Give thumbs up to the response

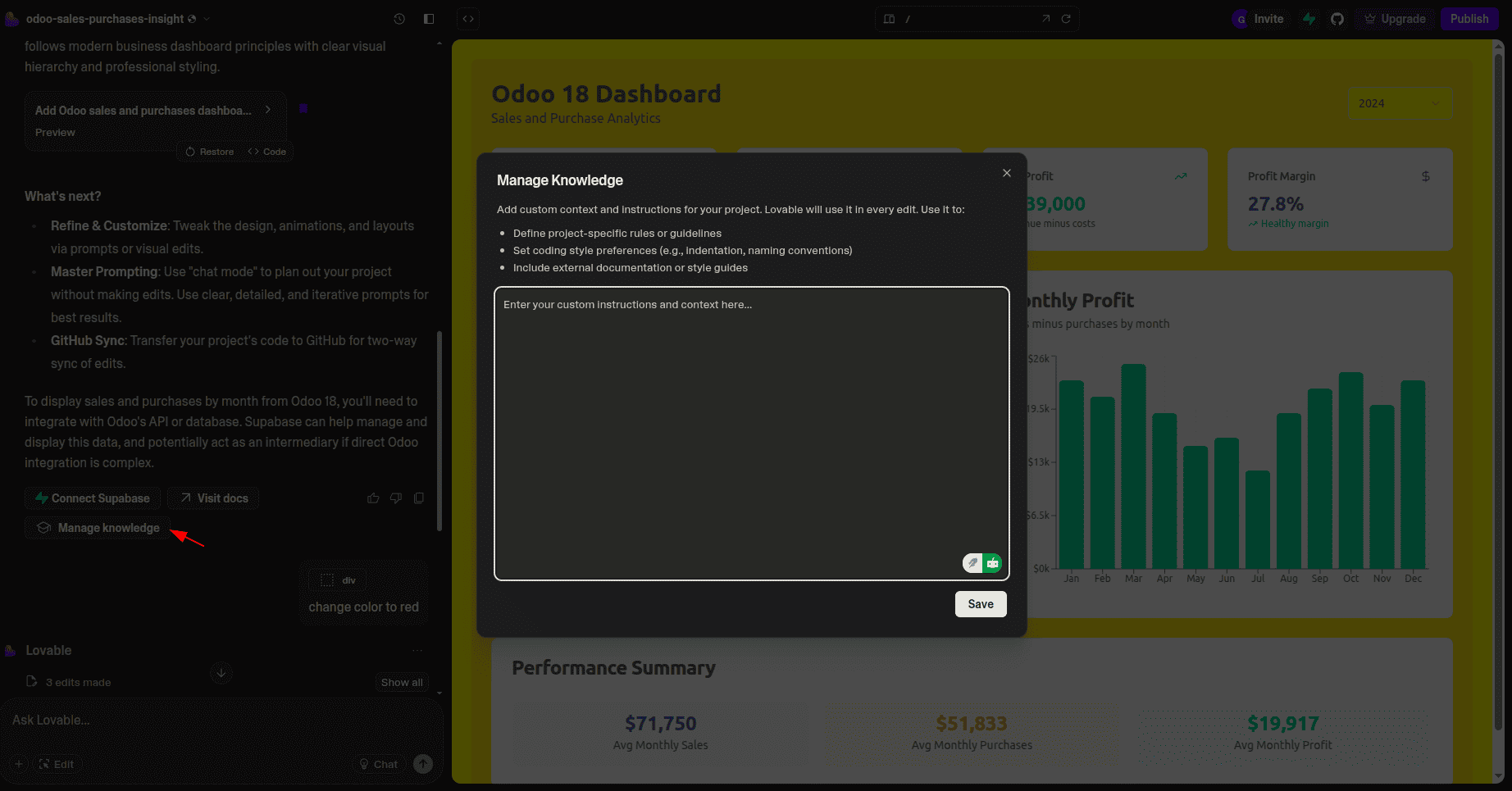373,498
